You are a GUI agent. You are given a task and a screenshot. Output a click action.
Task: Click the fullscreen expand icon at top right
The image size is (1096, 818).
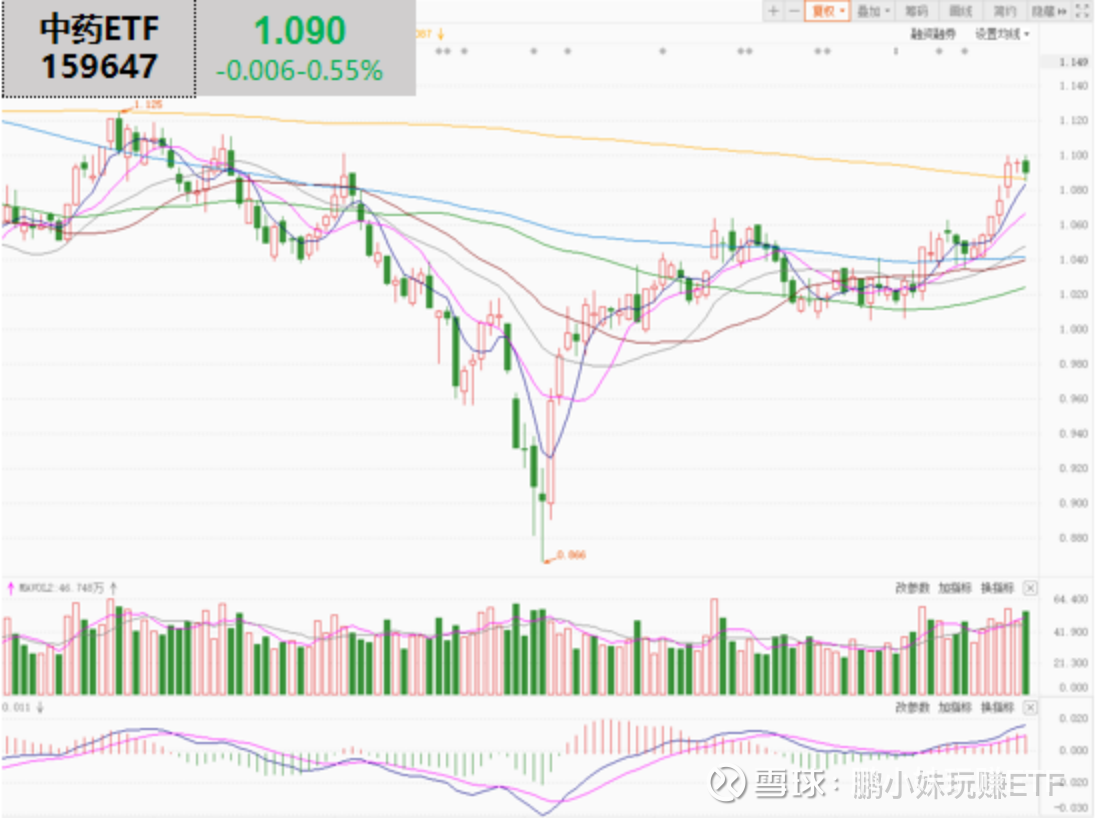[1080, 12]
